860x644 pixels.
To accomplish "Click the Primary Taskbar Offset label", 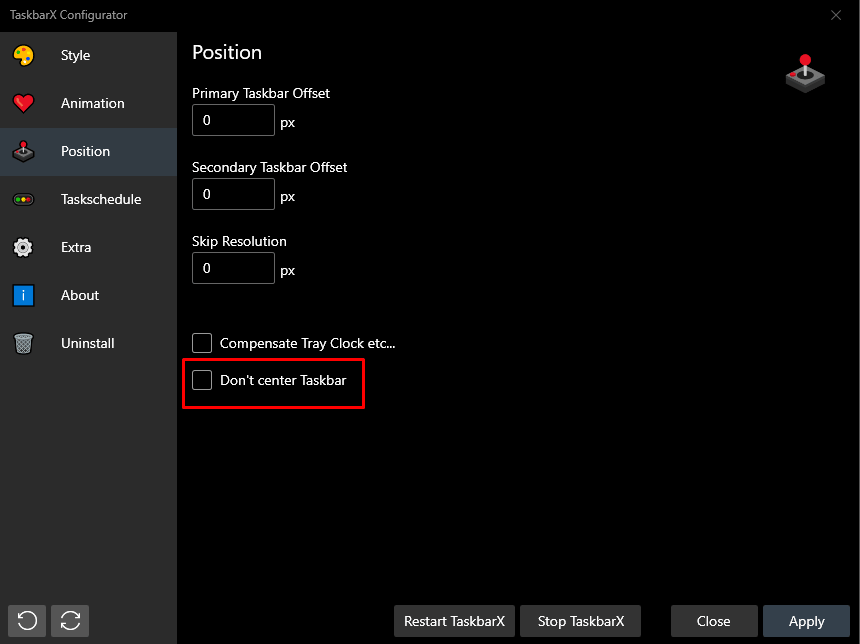I will pos(261,93).
